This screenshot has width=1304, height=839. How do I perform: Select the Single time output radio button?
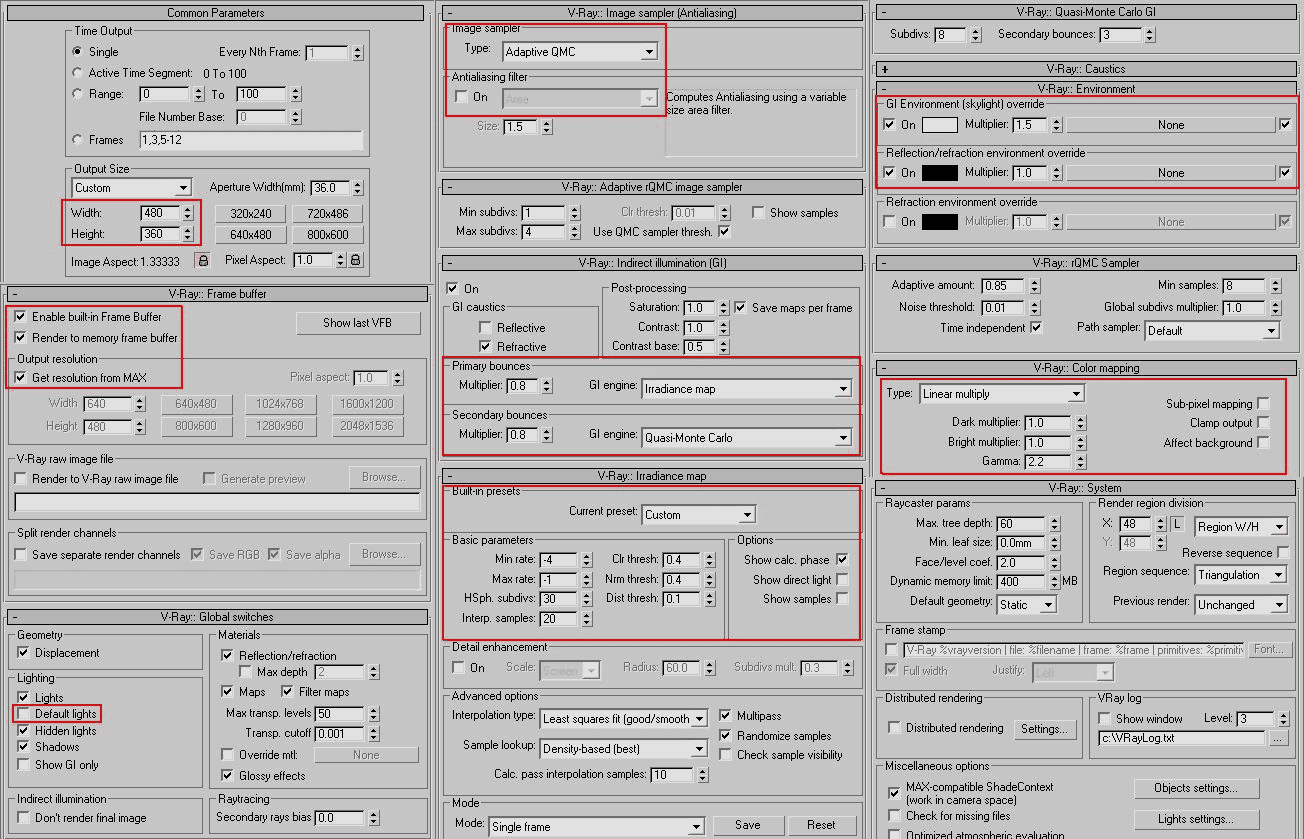[x=78, y=51]
